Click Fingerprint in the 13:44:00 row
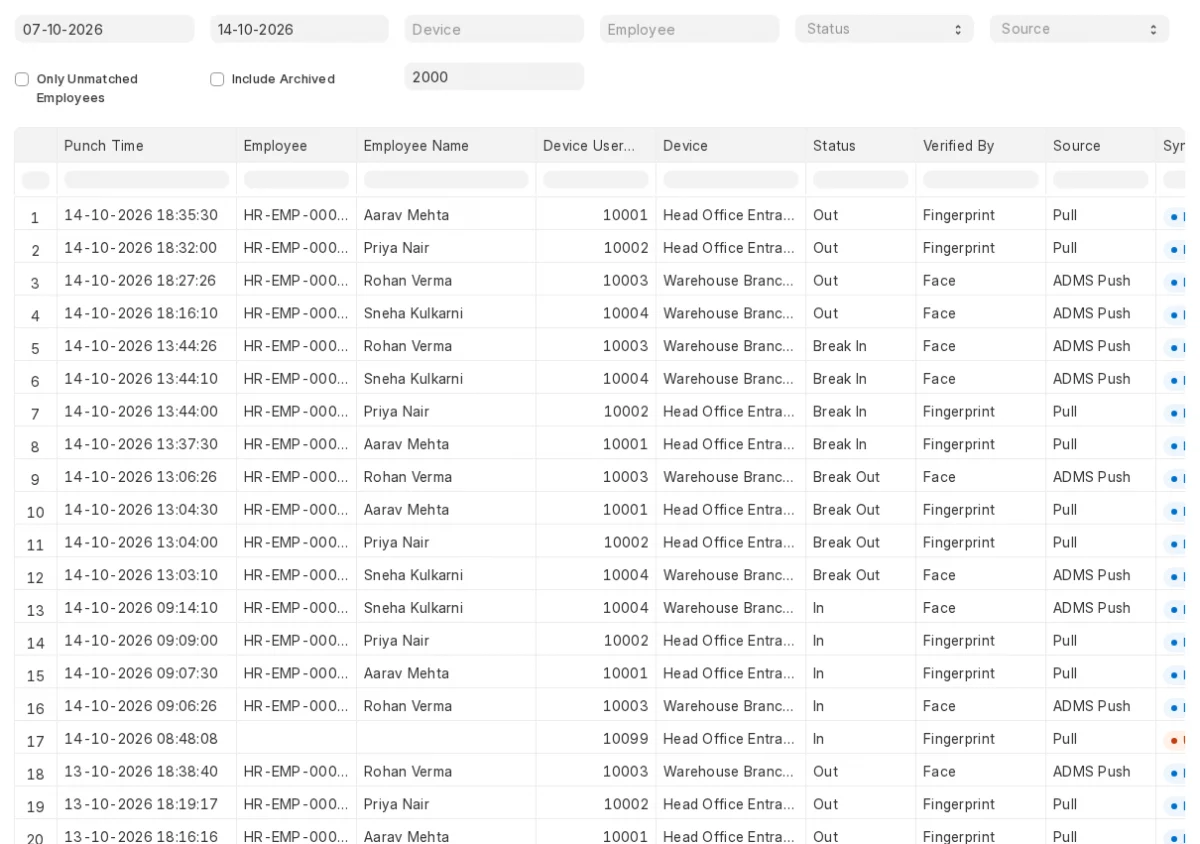This screenshot has width=1200, height=844. 959,411
